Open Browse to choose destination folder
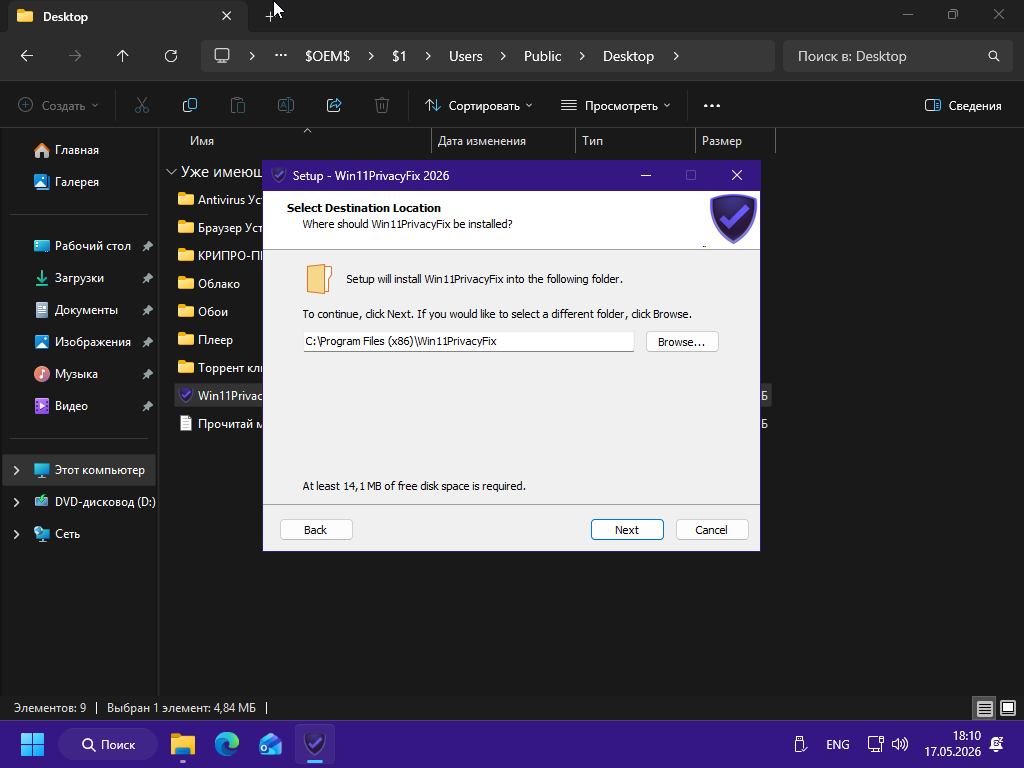The width and height of the screenshot is (1024, 768). (682, 342)
